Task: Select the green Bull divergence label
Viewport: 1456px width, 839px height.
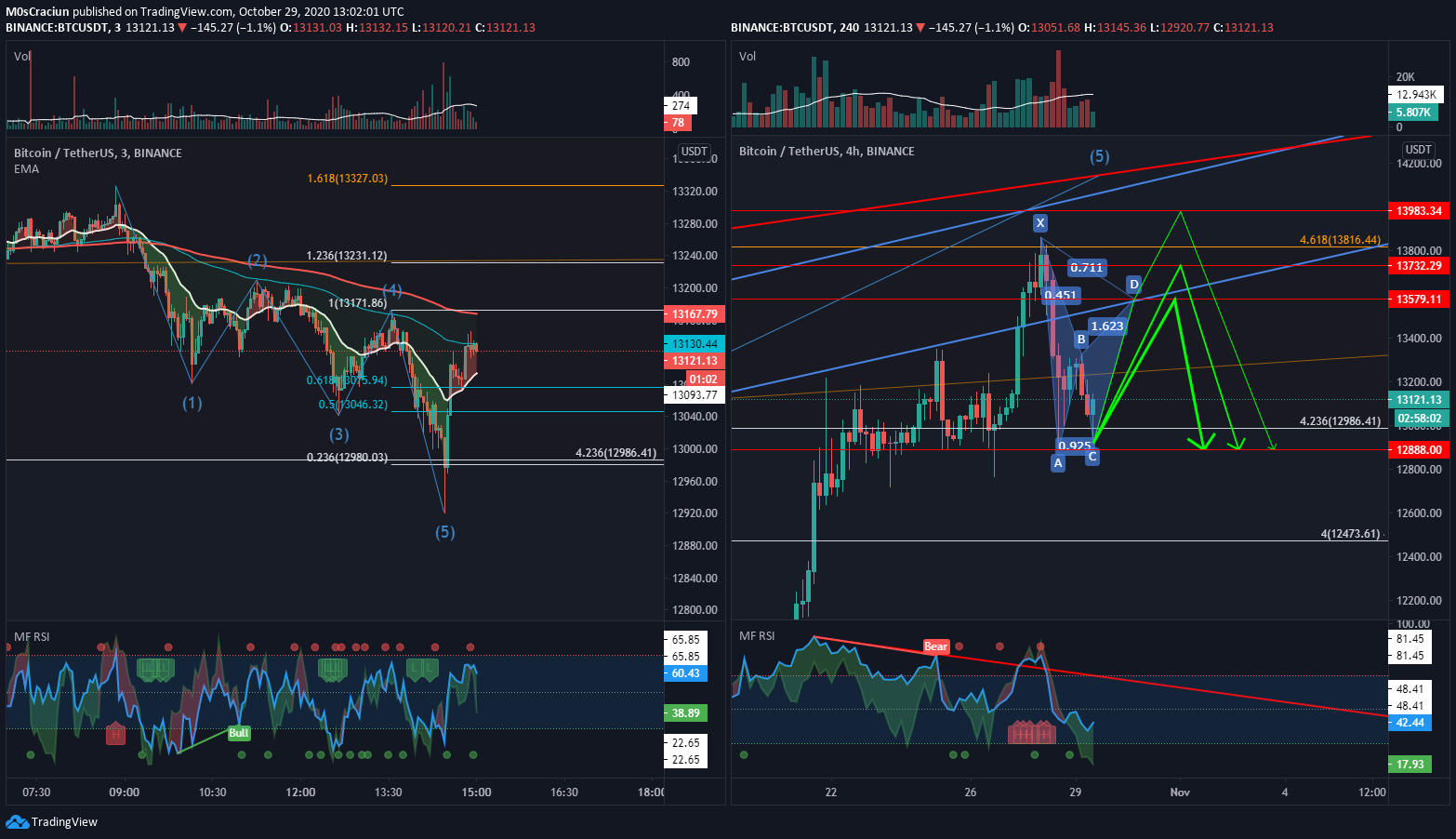Action: click(x=239, y=733)
